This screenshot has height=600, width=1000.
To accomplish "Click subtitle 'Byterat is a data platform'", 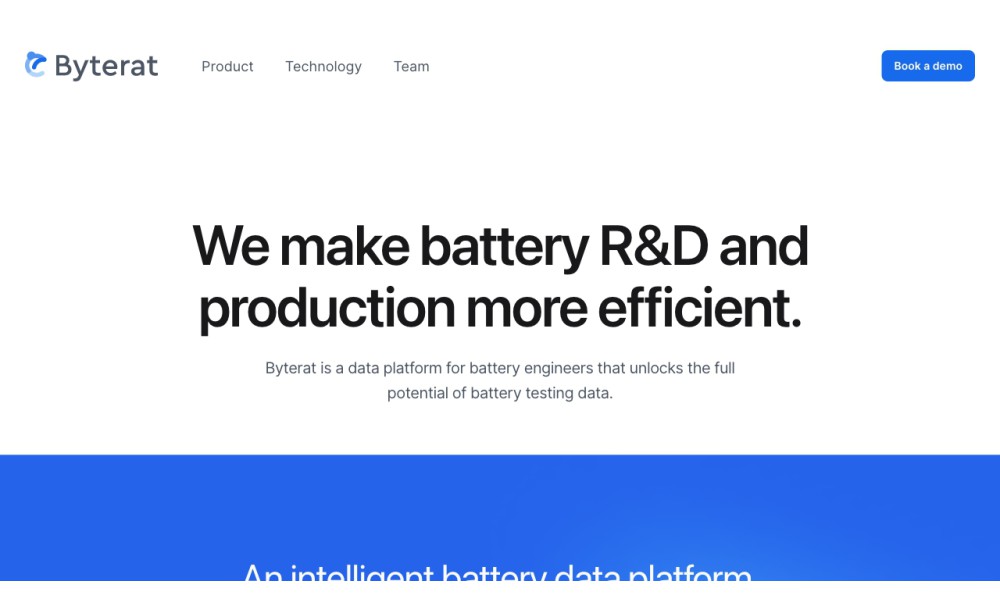I will point(354,368).
